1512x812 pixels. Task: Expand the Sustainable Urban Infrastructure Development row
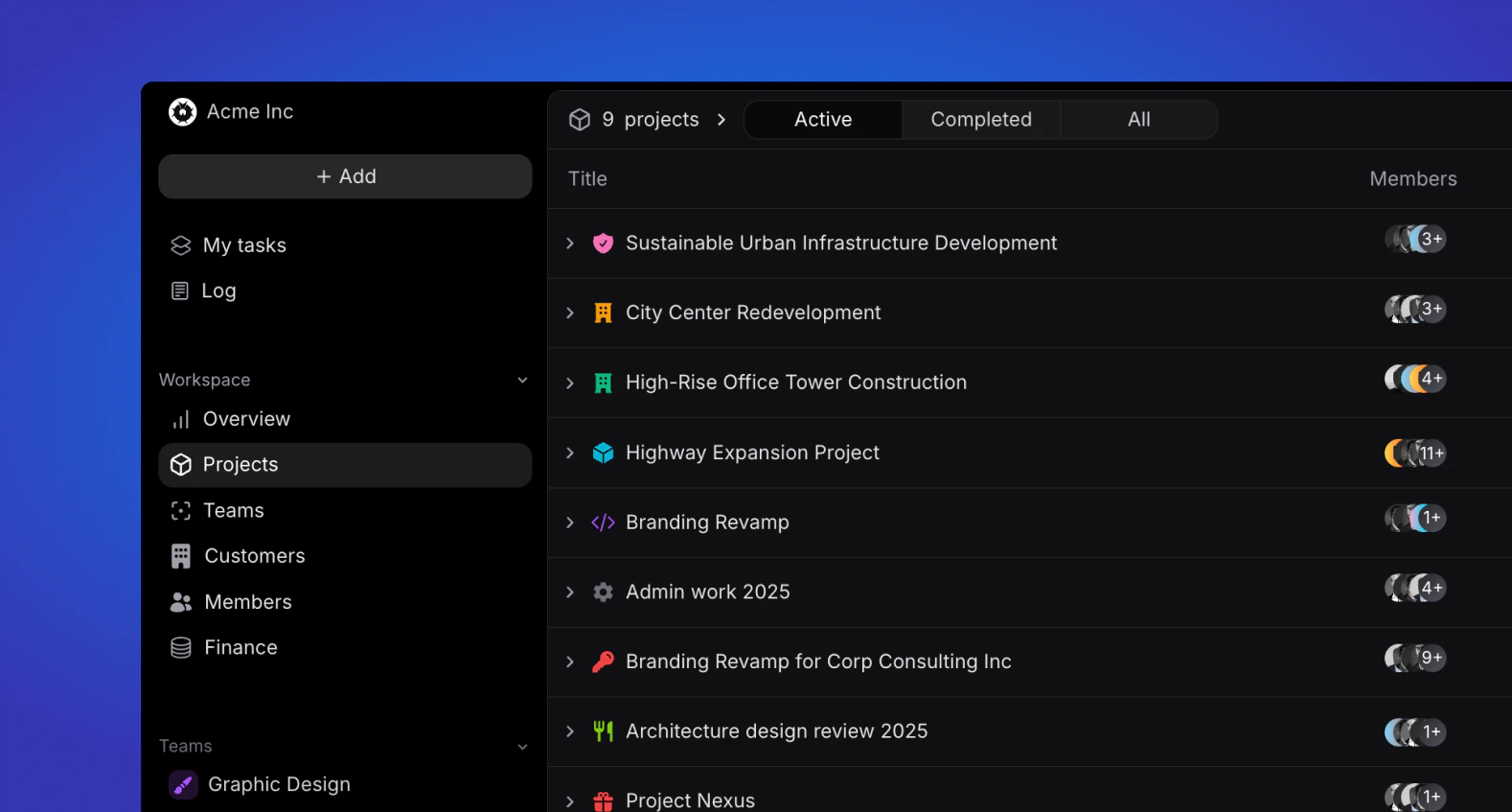click(570, 244)
